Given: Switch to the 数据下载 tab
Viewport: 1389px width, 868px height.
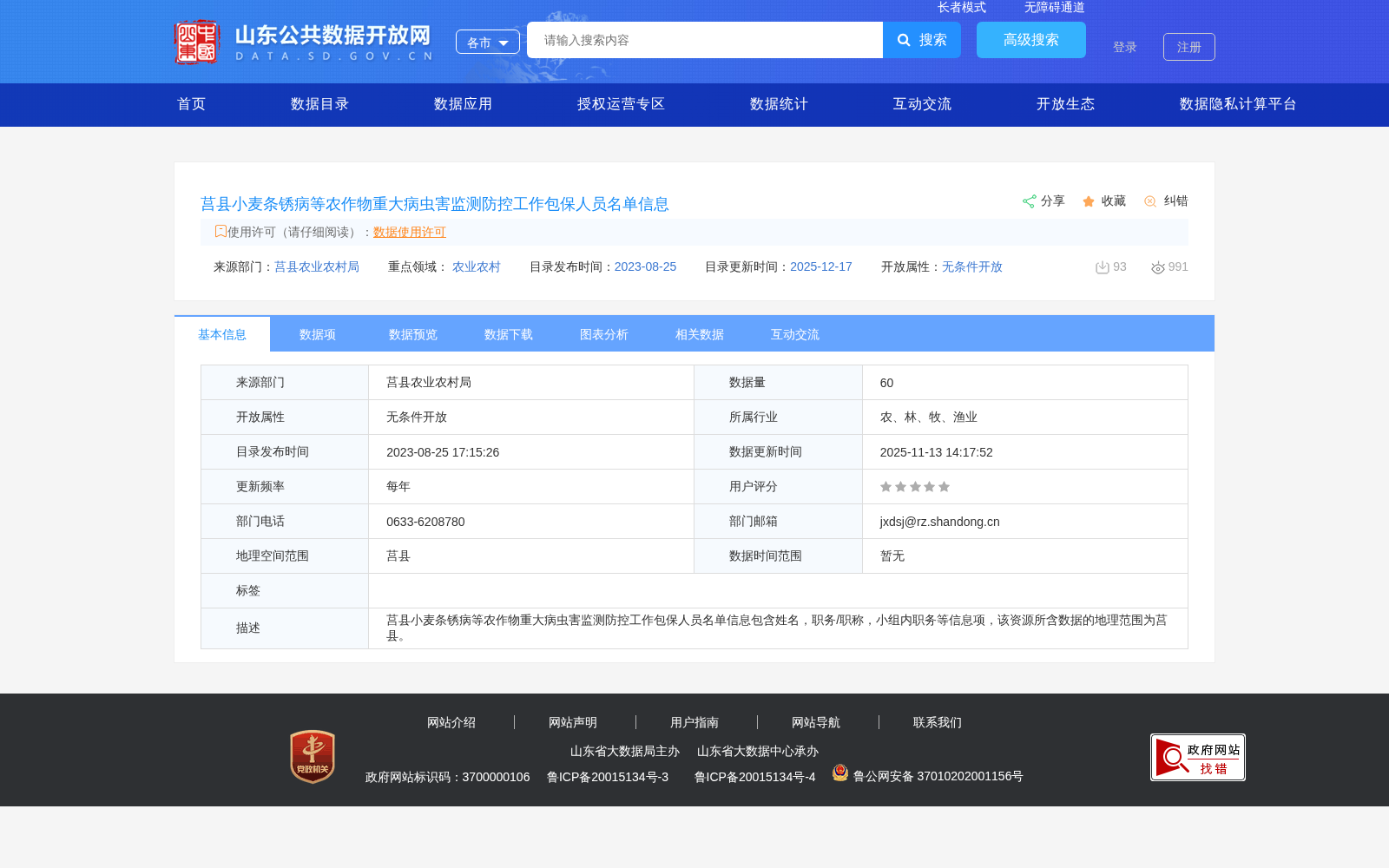Looking at the screenshot, I should point(509,334).
